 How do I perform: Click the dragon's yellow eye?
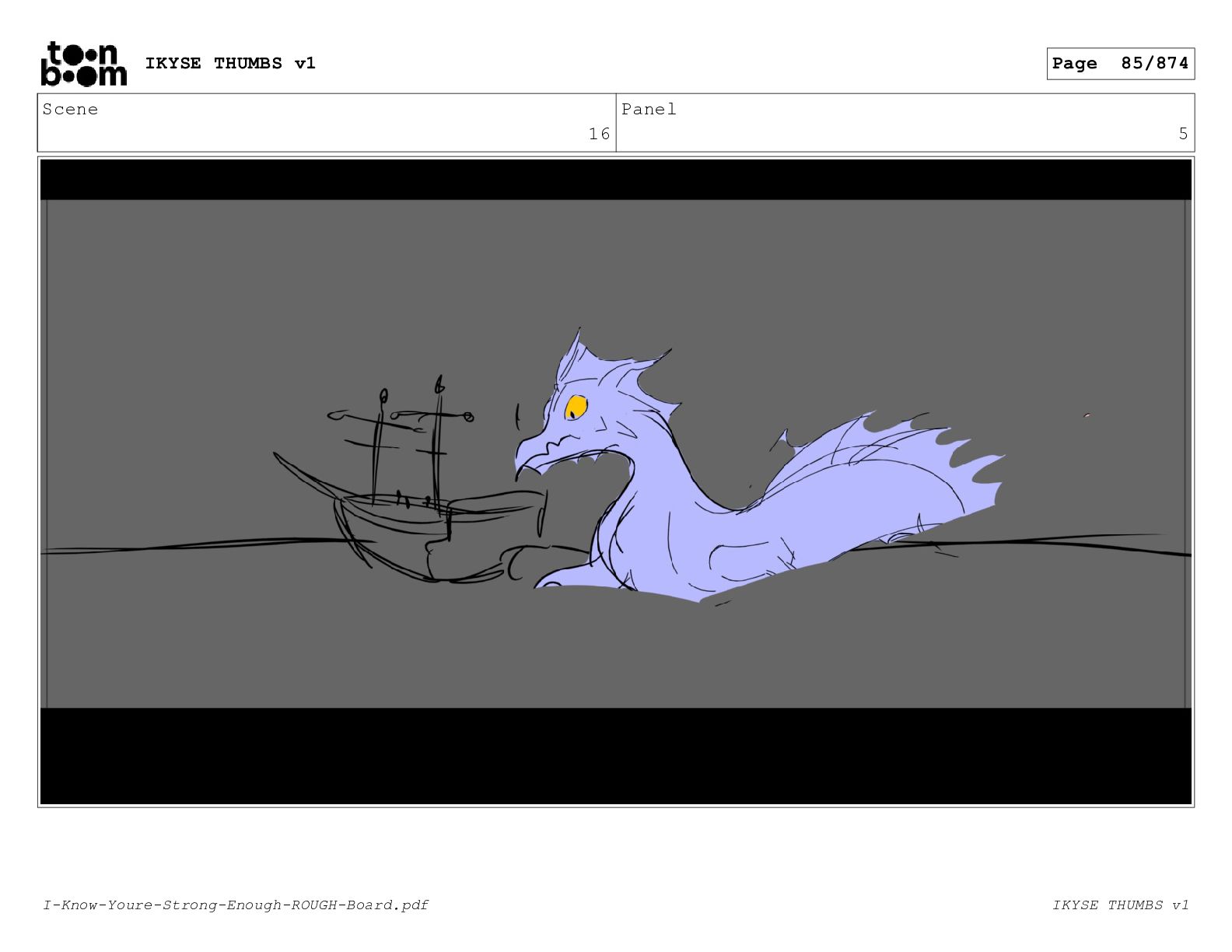pyautogui.click(x=576, y=406)
